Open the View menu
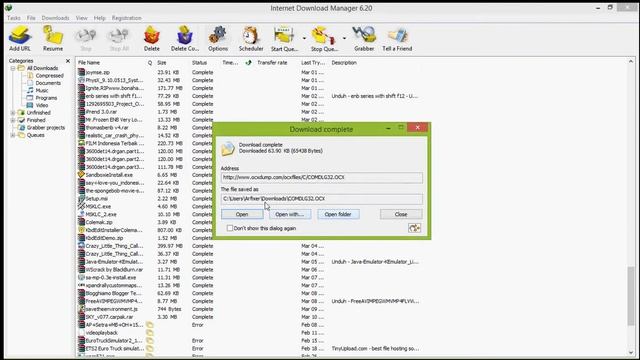The width and height of the screenshot is (640, 360). coord(82,18)
